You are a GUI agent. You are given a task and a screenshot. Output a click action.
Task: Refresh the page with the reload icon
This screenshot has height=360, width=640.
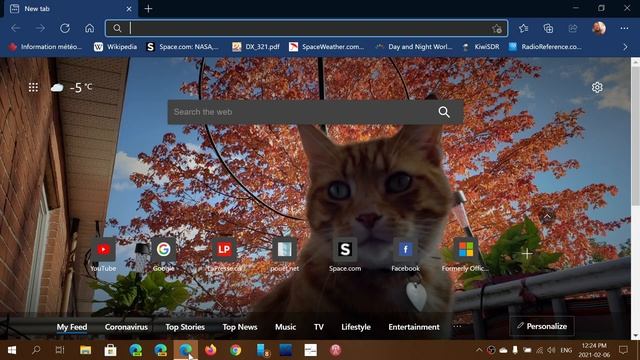point(65,28)
